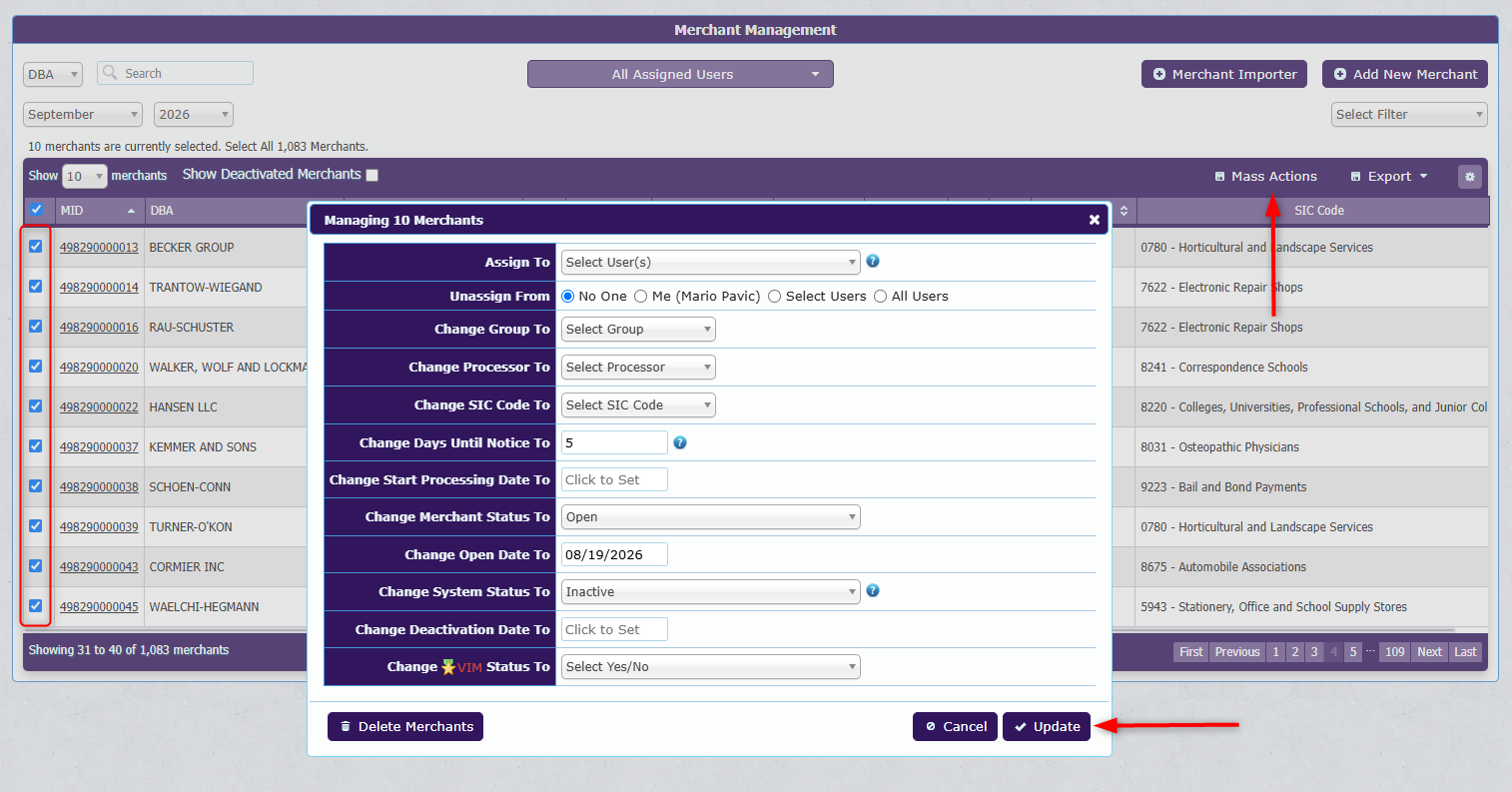This screenshot has height=792, width=1512.
Task: Click Add New Merchant button
Action: point(1405,74)
